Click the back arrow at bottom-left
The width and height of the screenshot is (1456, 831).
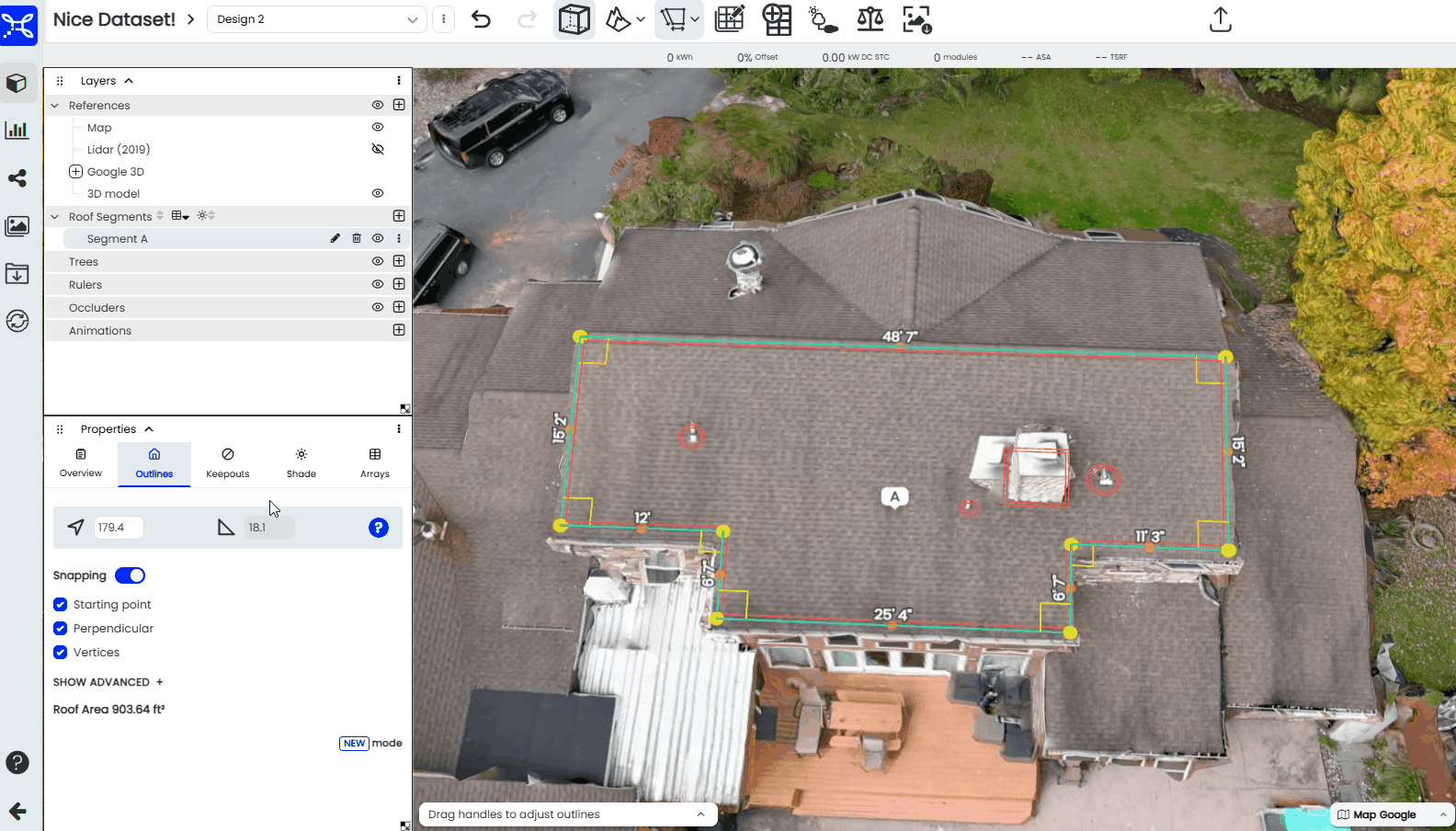[x=17, y=811]
